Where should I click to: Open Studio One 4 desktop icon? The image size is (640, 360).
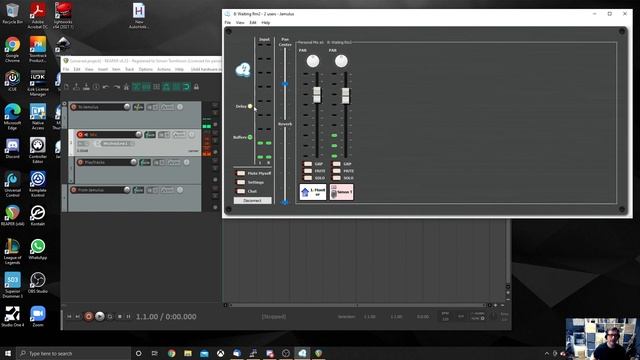[12, 317]
